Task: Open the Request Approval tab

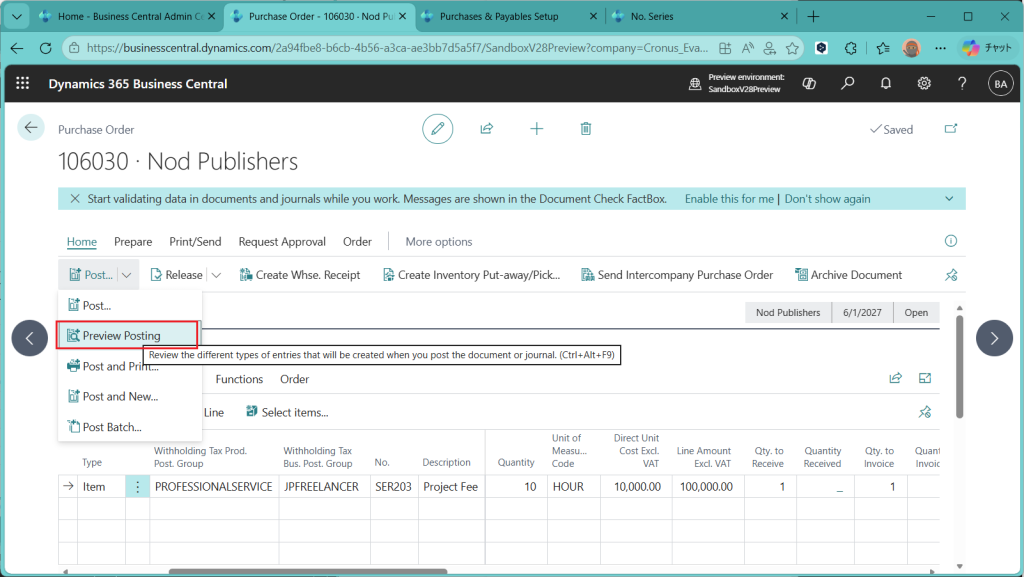Action: click(x=282, y=242)
